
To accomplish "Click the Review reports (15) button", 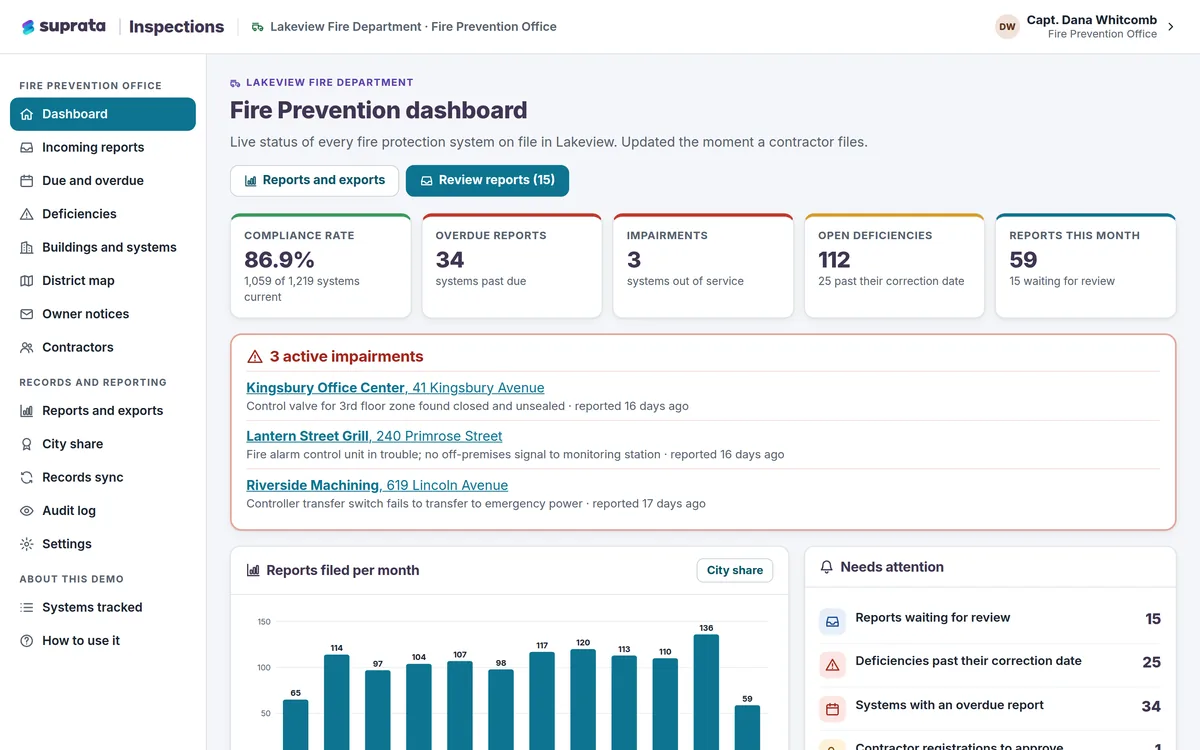I will 487,181.
